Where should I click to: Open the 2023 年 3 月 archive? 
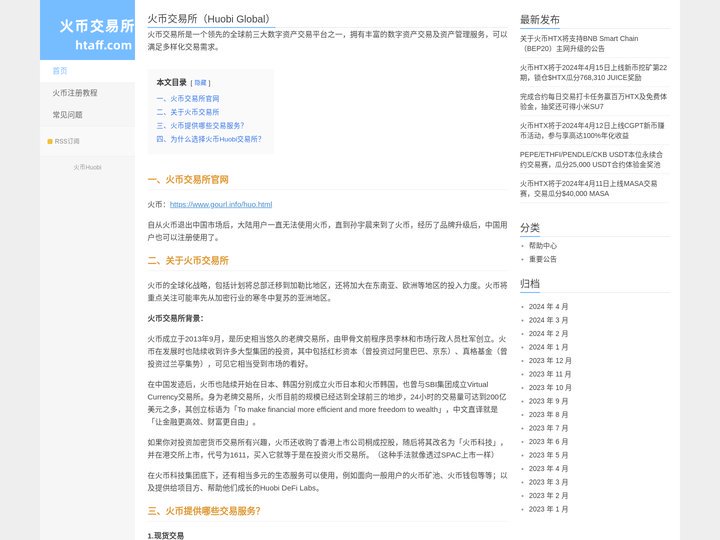548,482
